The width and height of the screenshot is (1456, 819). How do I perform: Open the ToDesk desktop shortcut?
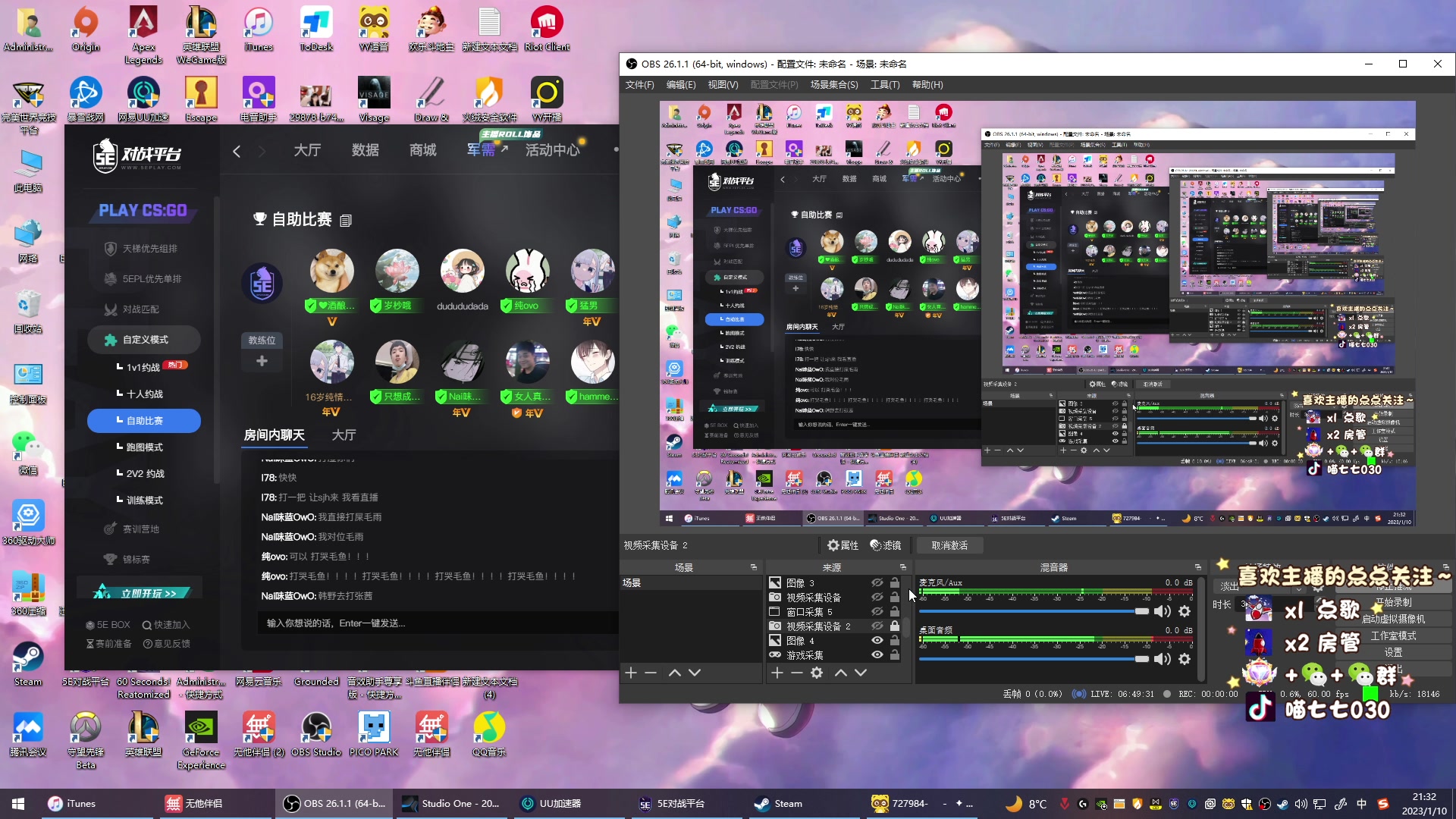coord(316,29)
